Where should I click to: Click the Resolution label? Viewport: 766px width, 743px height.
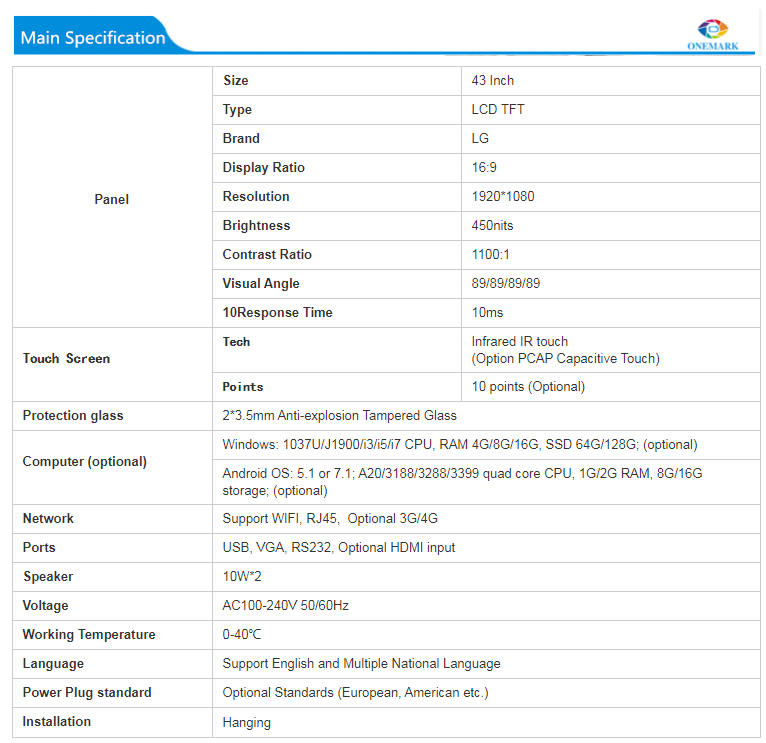(256, 196)
